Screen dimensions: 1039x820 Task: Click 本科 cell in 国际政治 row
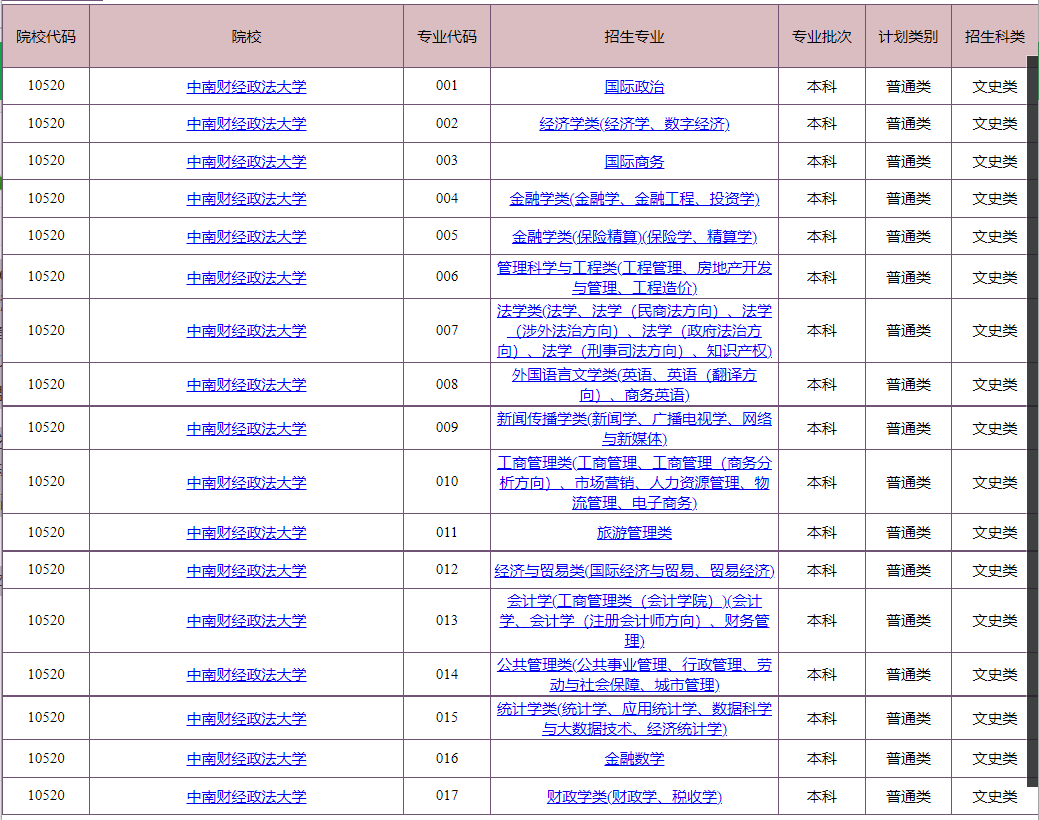coord(822,87)
